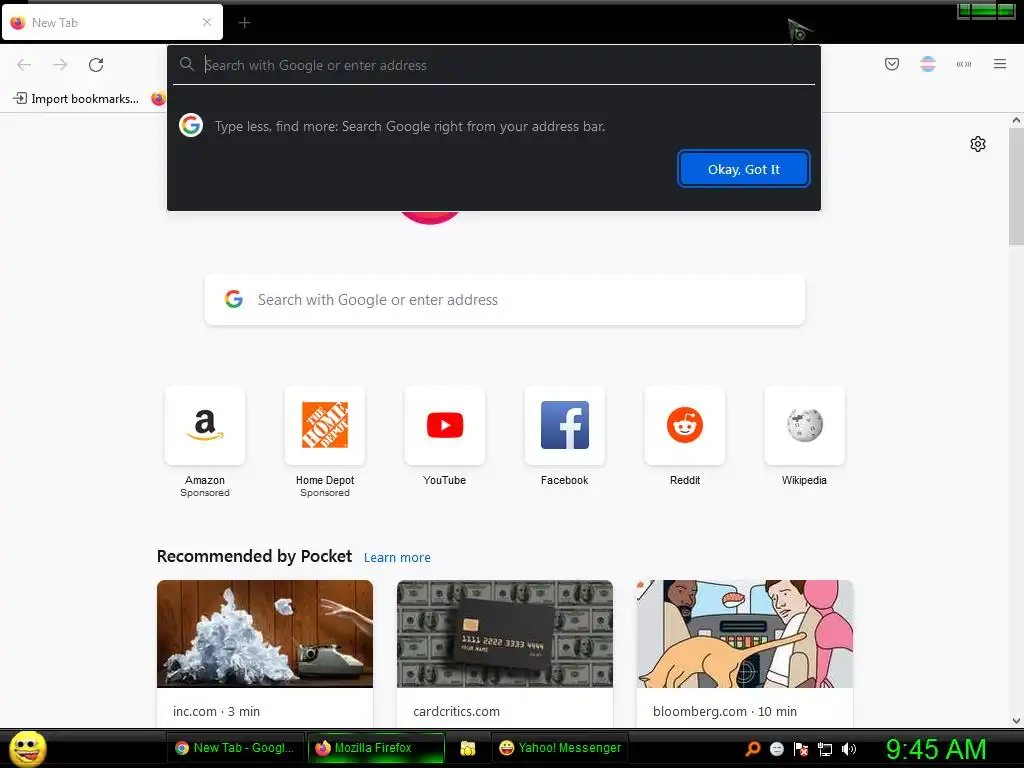Click the volume speaker tray icon
Screen dimensions: 1024x768
(849, 749)
